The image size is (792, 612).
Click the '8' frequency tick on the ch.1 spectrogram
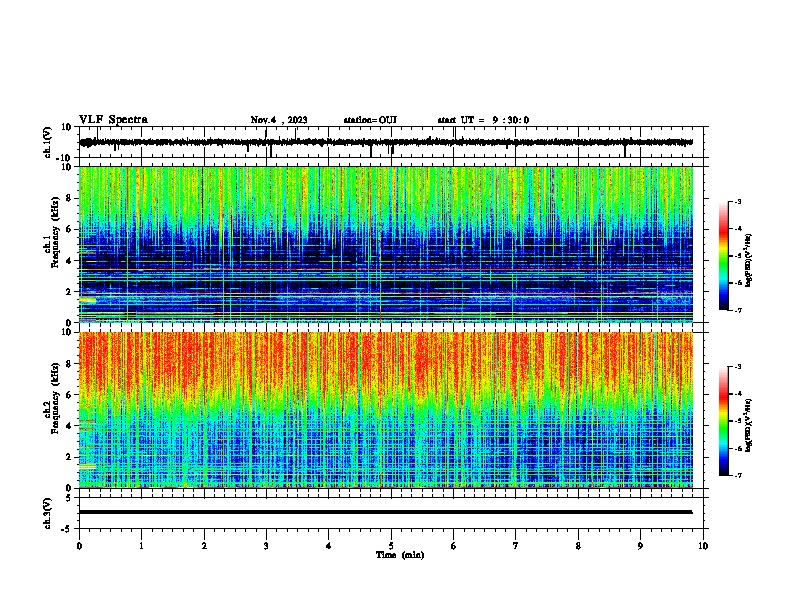(x=68, y=198)
